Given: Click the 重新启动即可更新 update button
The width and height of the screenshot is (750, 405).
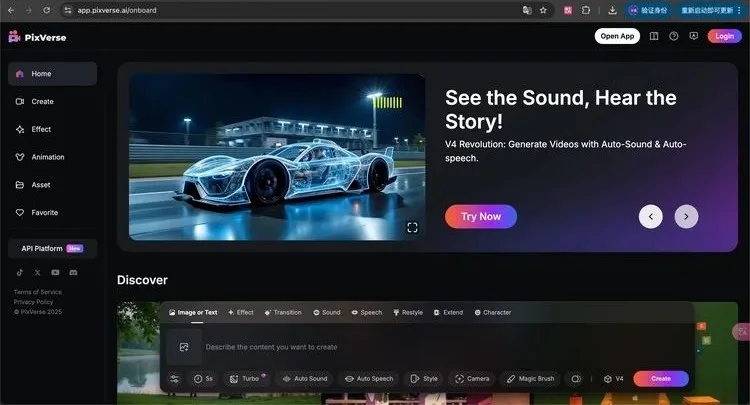Looking at the screenshot, I should pos(706,10).
